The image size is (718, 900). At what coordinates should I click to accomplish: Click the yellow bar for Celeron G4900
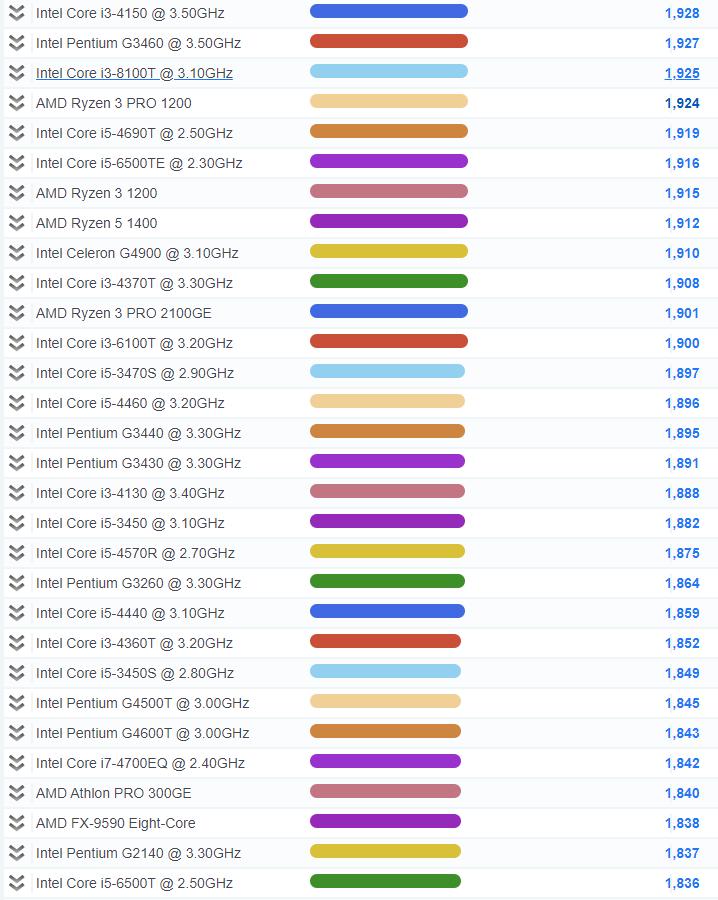[x=389, y=251]
